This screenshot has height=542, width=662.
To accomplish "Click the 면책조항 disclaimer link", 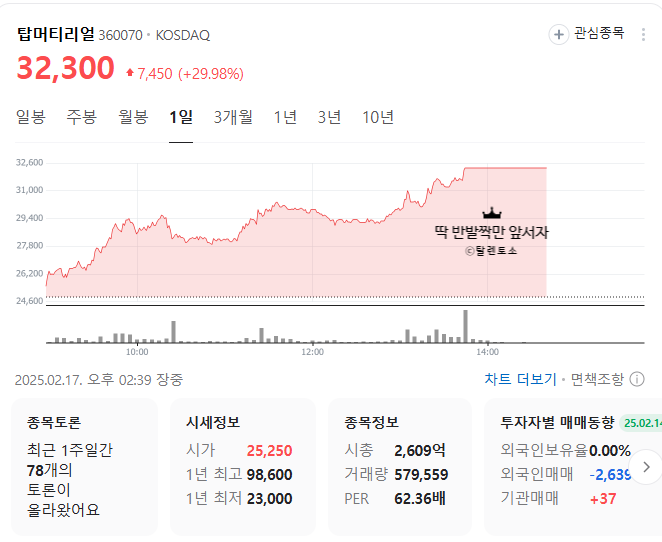I will tap(597, 379).
